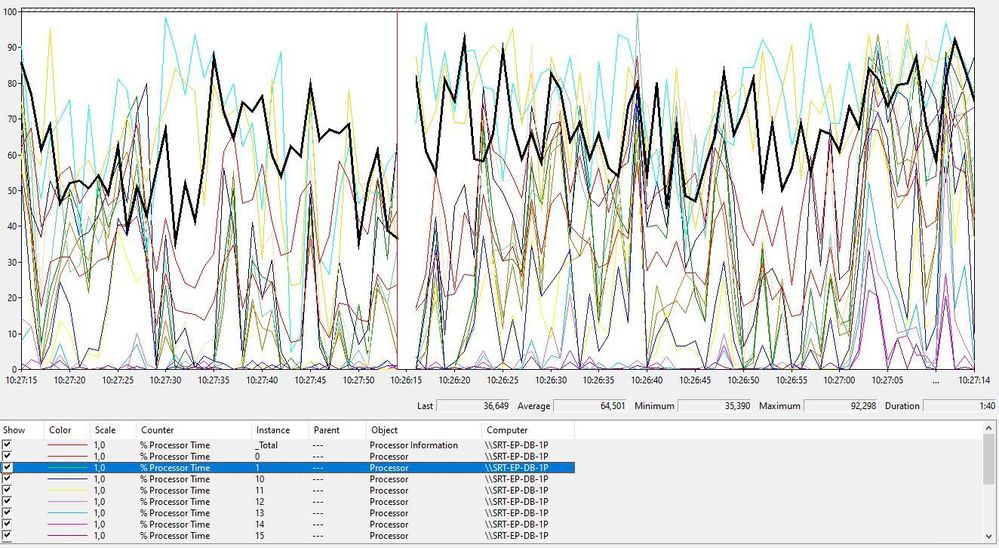Screen dimensions: 999x548
Task: Click the counter list scrollbar up arrow
Action: click(x=989, y=429)
